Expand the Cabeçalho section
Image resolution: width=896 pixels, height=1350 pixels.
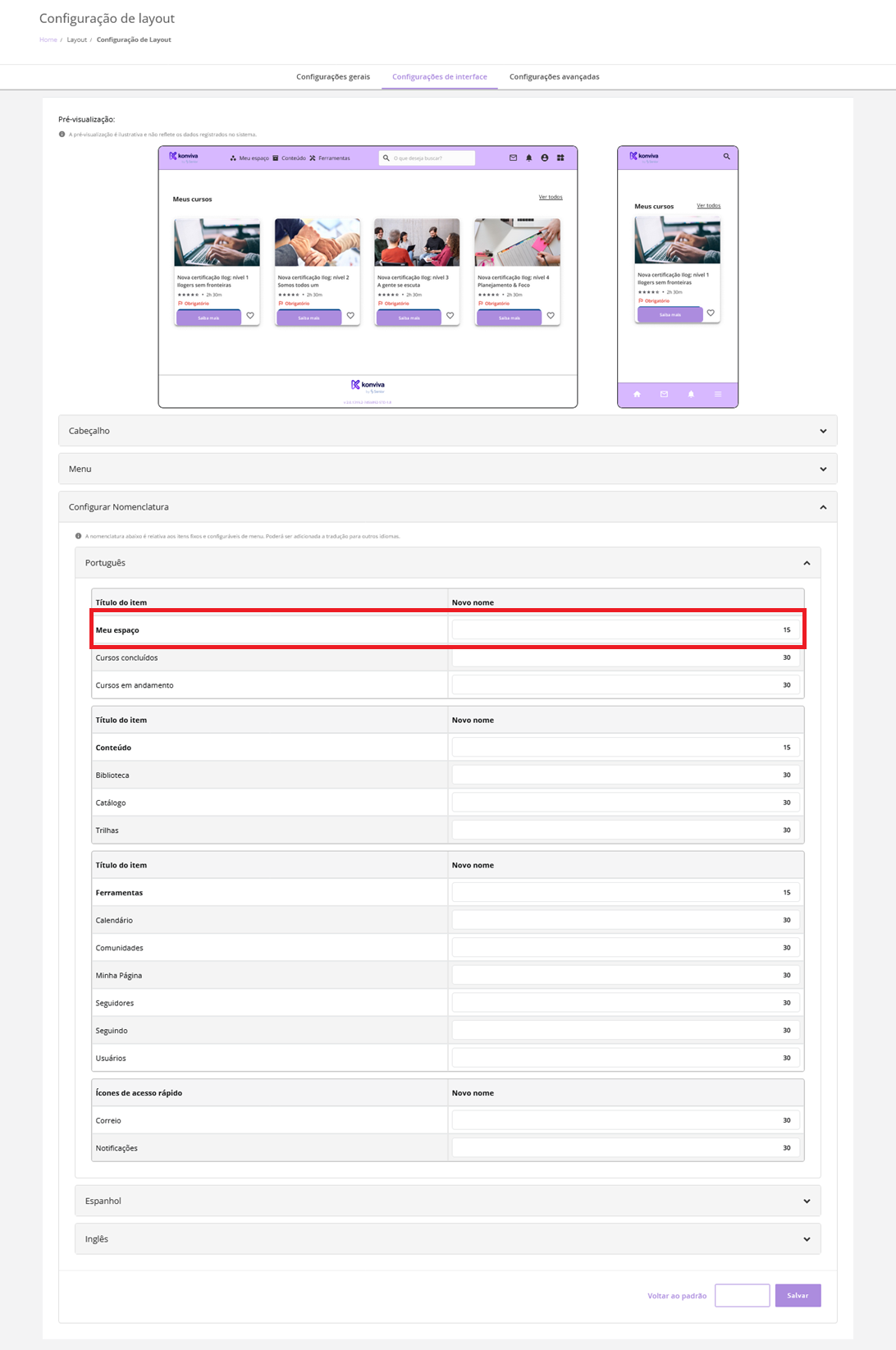pos(823,431)
